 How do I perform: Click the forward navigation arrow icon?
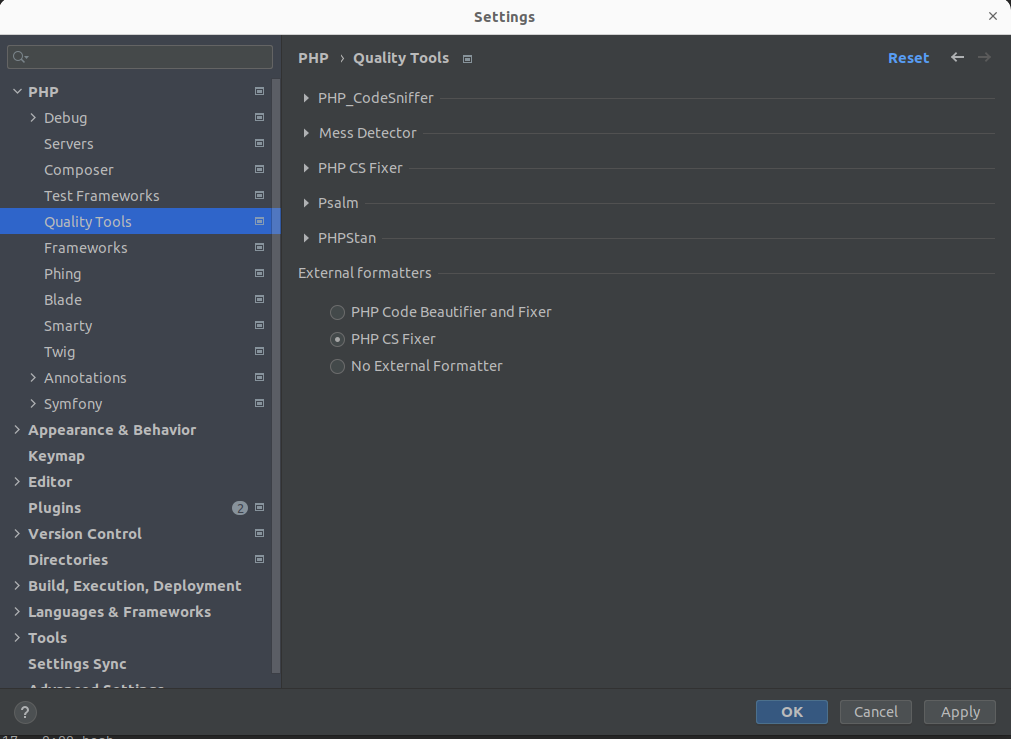point(984,57)
